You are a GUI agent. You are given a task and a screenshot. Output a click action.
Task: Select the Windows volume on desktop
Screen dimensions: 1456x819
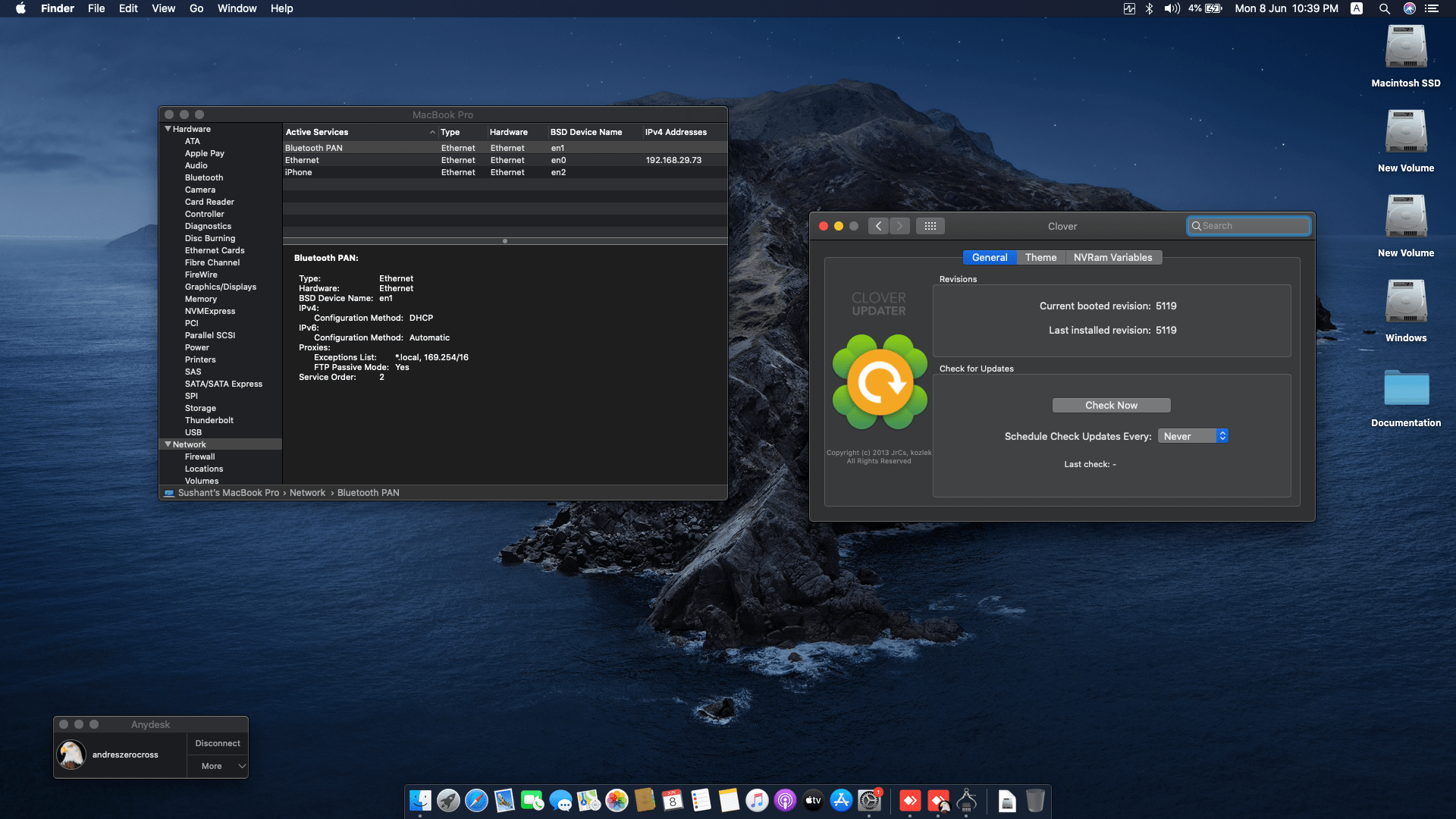point(1406,311)
